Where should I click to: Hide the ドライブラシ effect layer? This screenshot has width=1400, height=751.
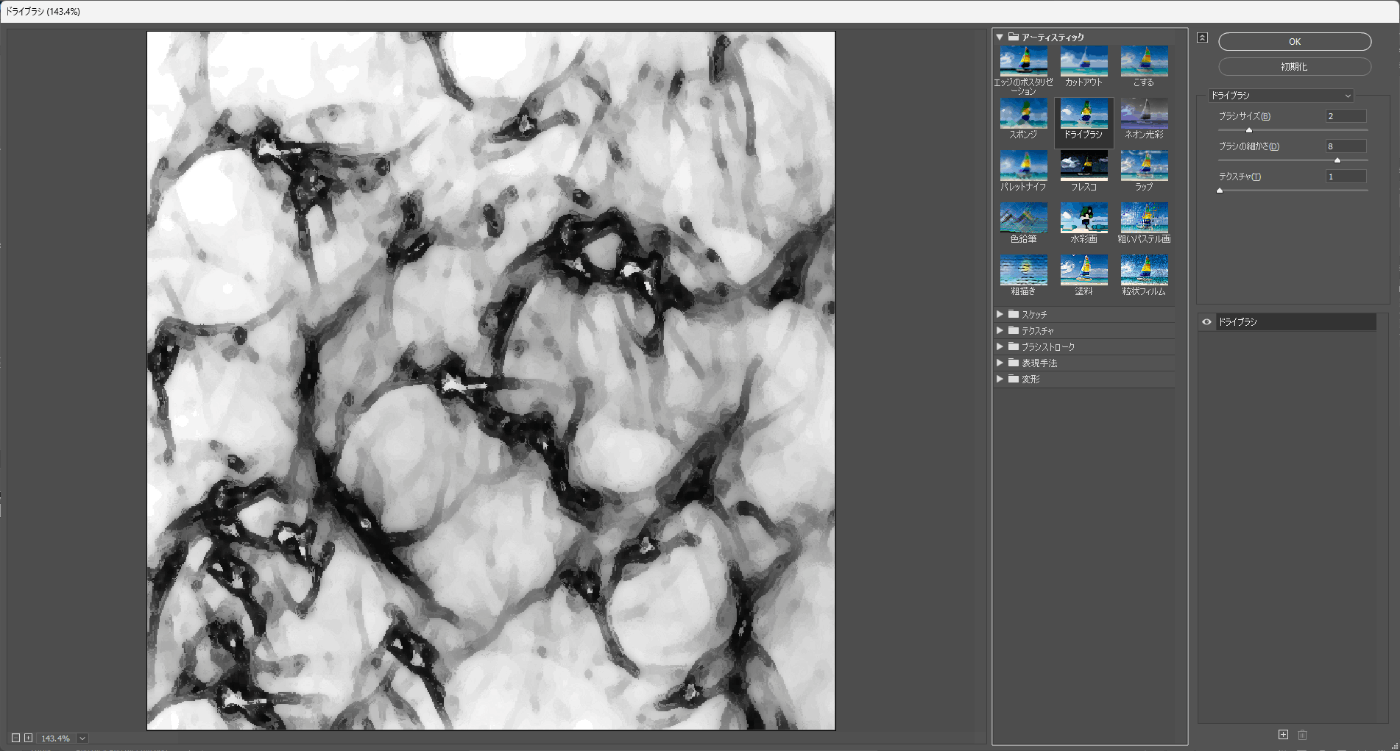(x=1207, y=322)
